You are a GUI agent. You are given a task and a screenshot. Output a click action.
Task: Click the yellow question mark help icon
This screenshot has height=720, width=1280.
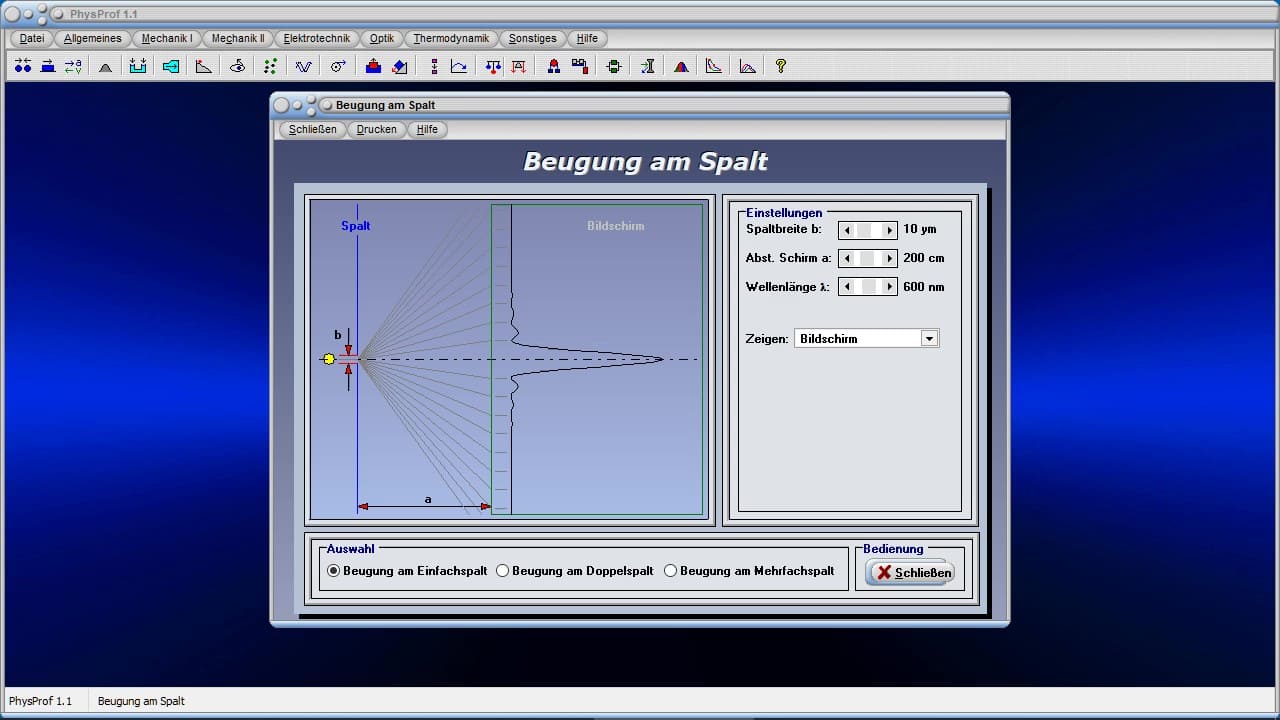pyautogui.click(x=781, y=66)
